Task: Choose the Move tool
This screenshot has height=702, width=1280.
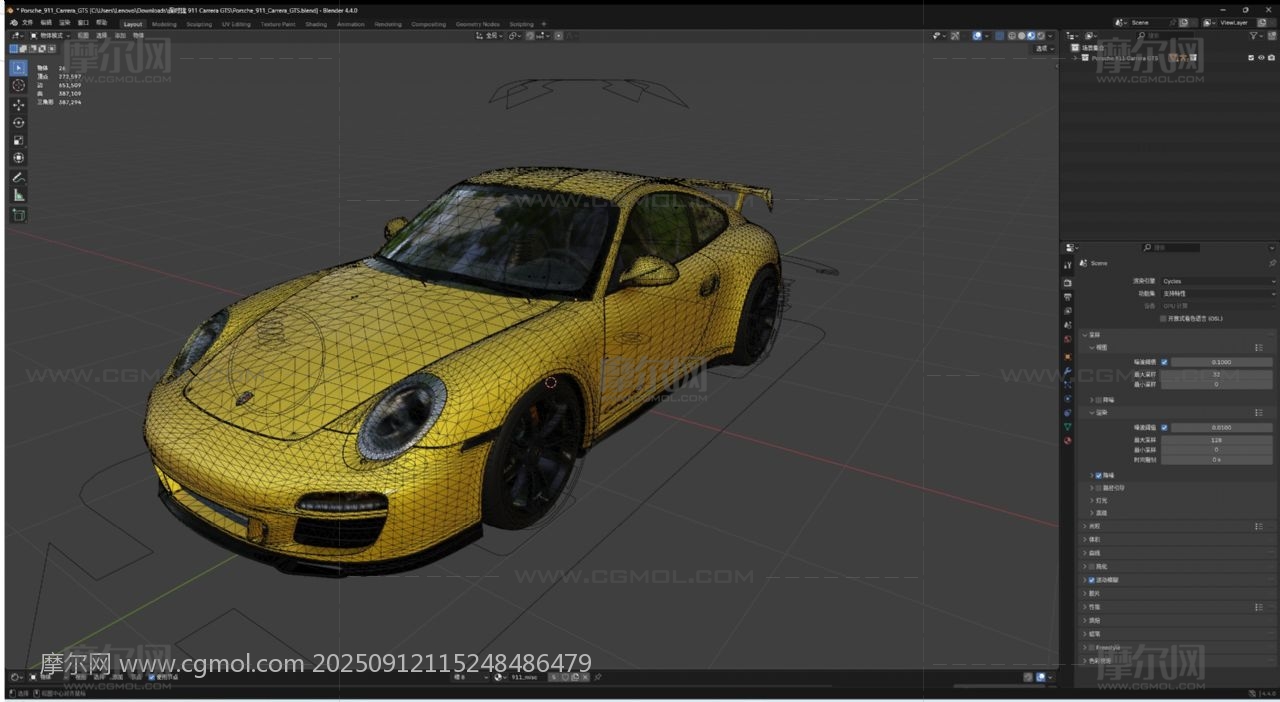Action: click(18, 105)
